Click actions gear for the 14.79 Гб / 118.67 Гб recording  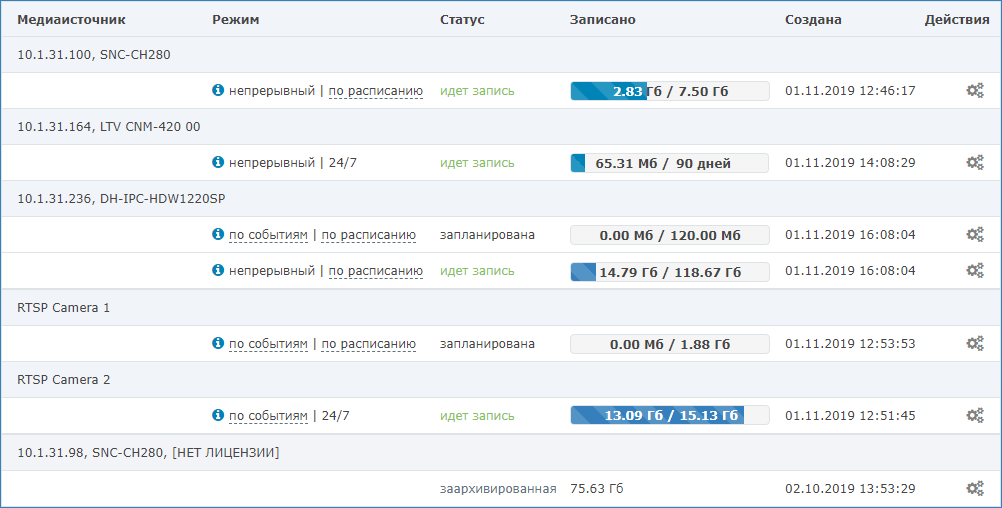974,271
